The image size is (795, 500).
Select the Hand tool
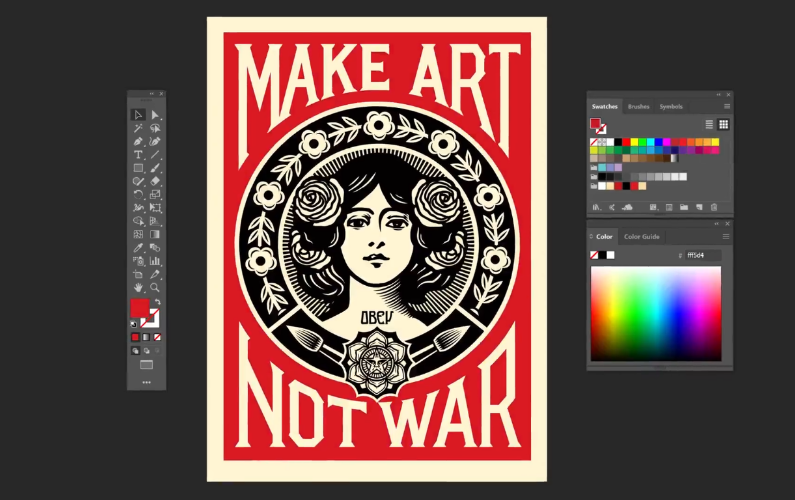tap(138, 288)
